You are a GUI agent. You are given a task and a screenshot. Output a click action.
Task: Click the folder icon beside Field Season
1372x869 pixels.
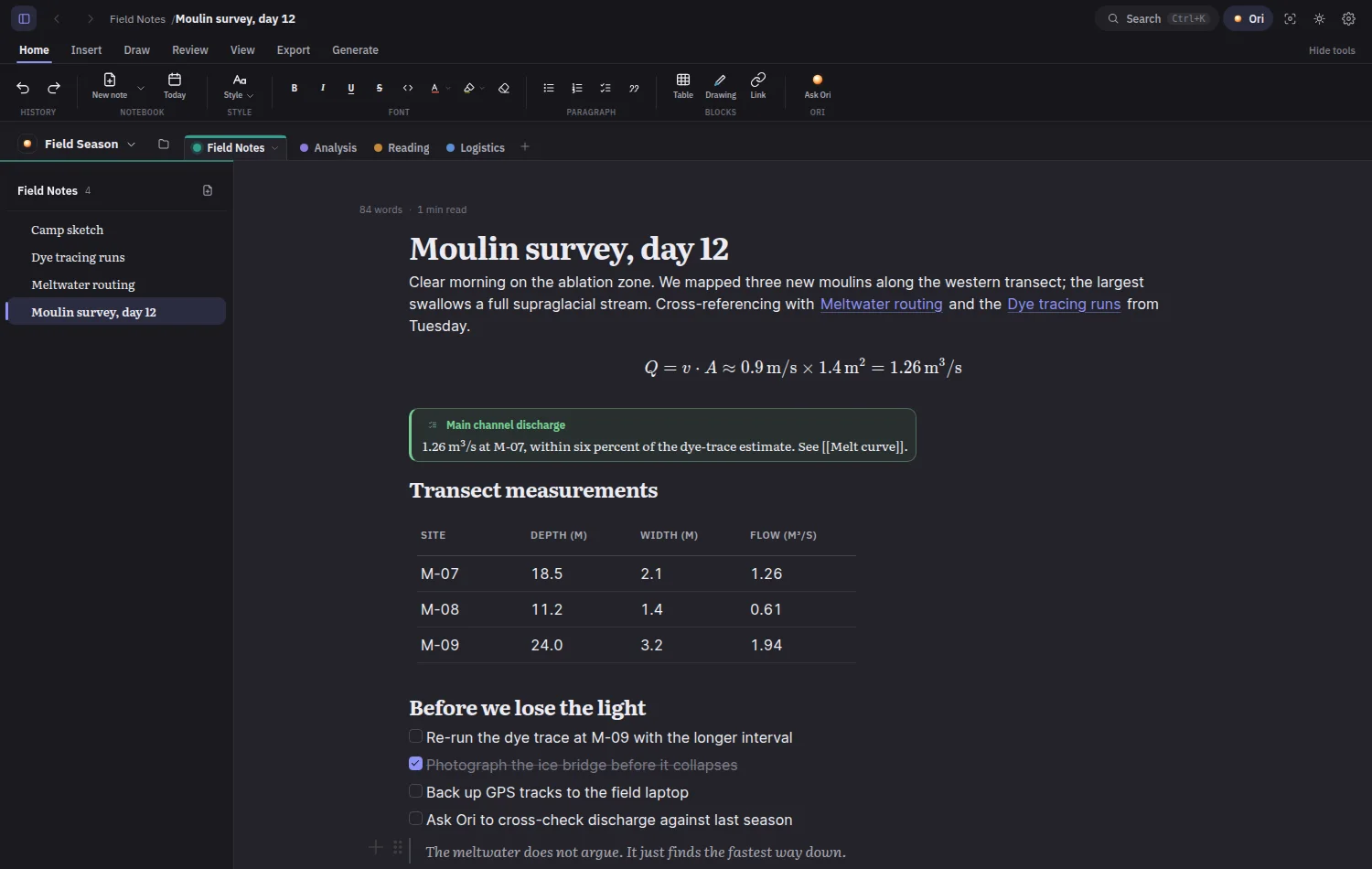point(164,144)
